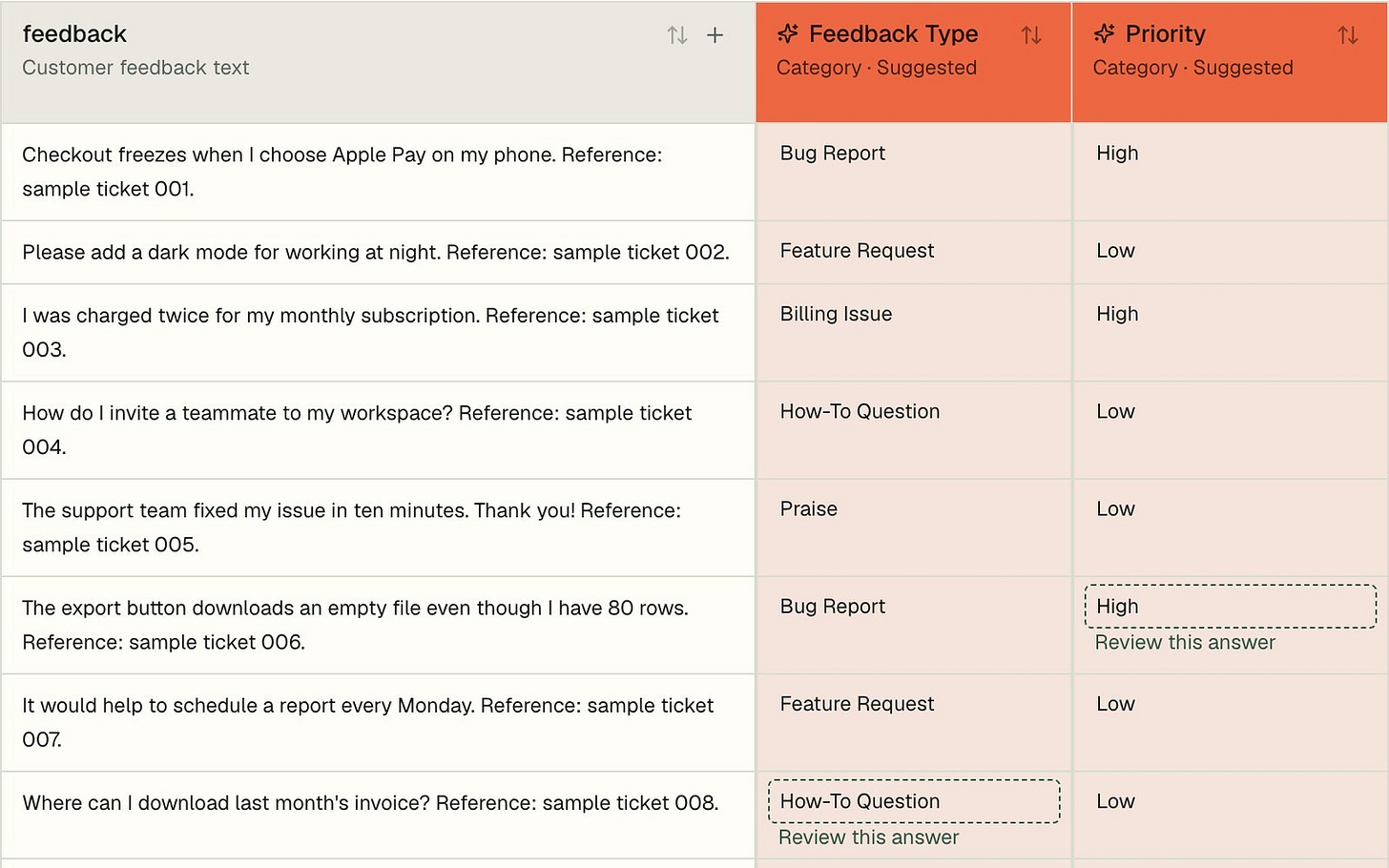Click High priority for charged twice row
This screenshot has width=1389, height=868.
point(1230,333)
